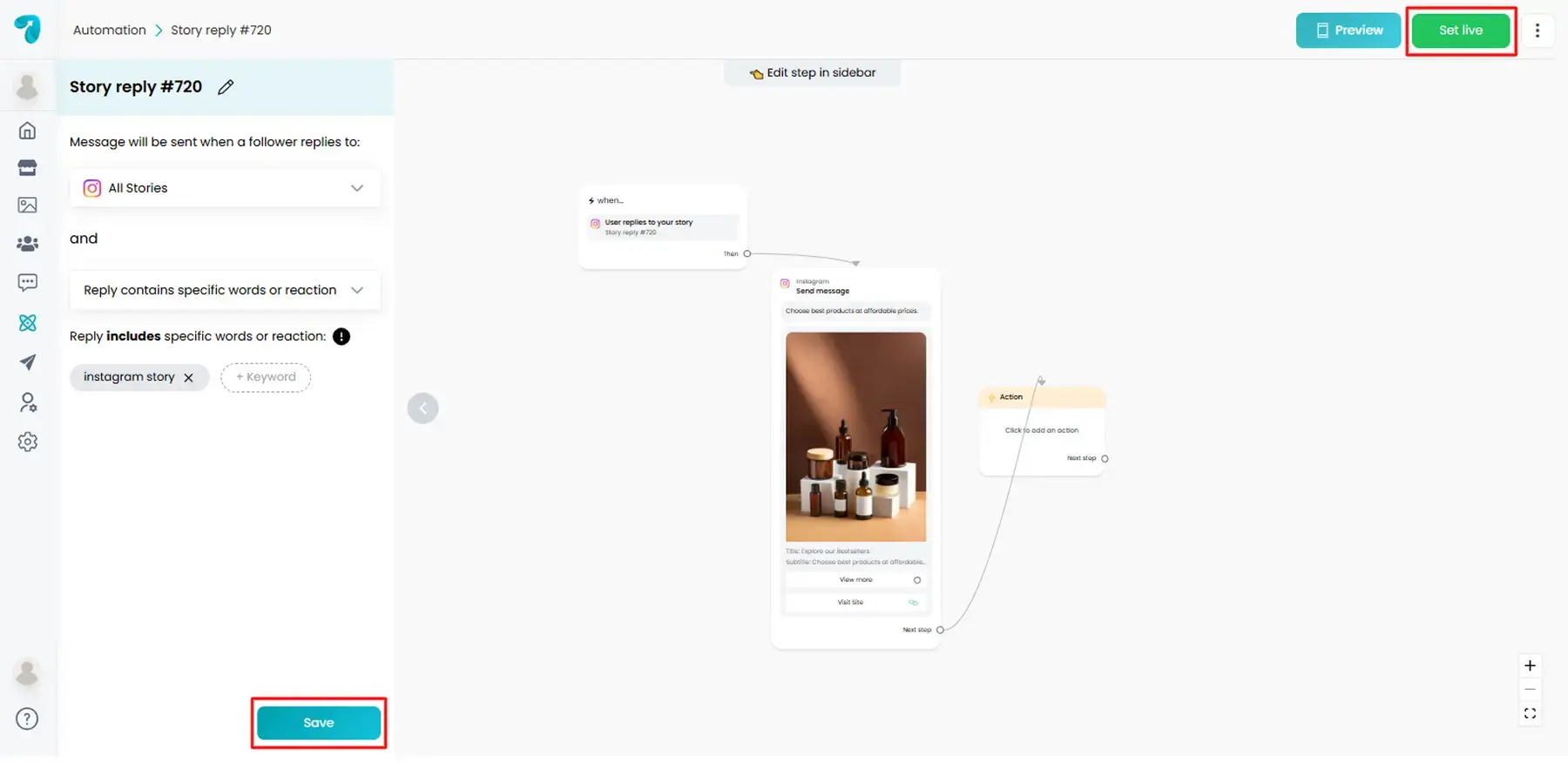The image size is (1568, 763).
Task: Select the product image in message card
Action: [x=855, y=436]
